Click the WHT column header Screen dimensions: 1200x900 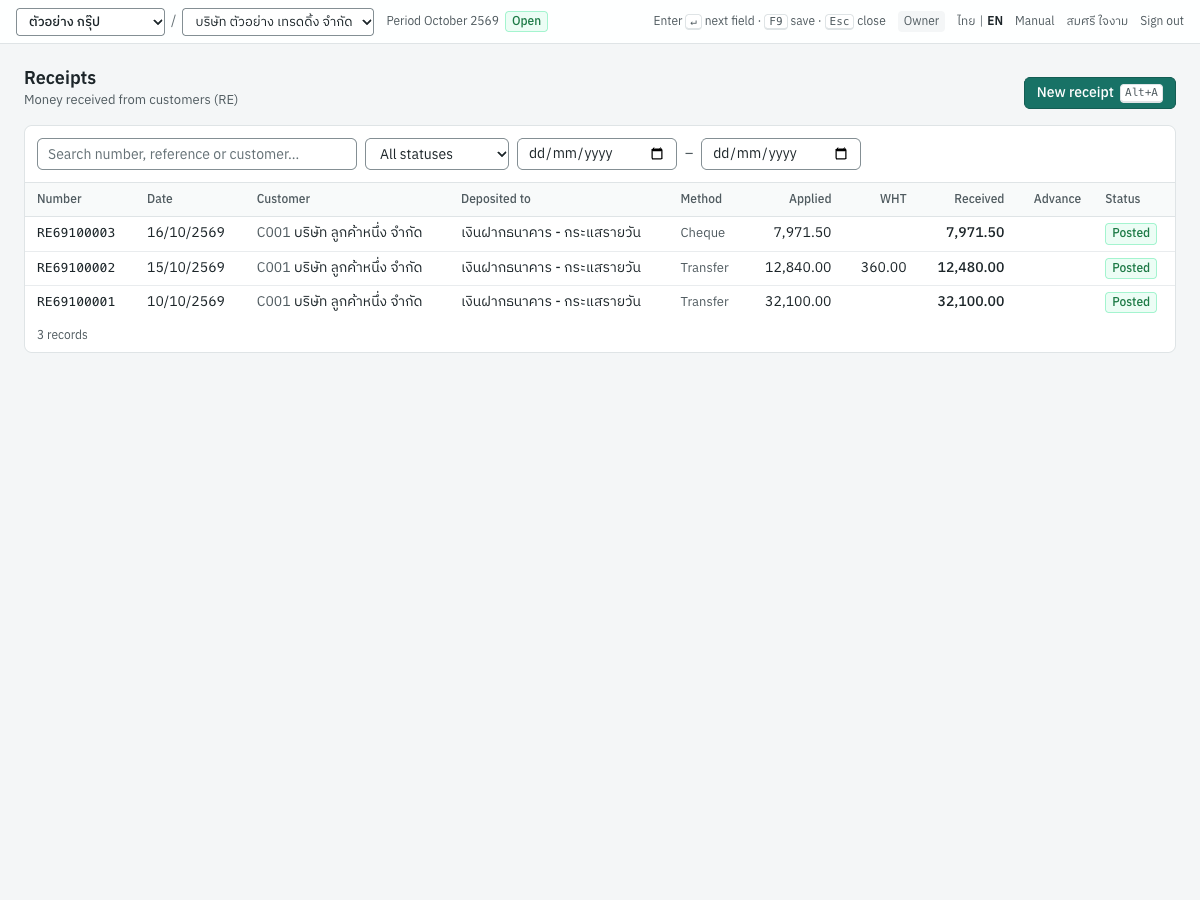pos(893,199)
